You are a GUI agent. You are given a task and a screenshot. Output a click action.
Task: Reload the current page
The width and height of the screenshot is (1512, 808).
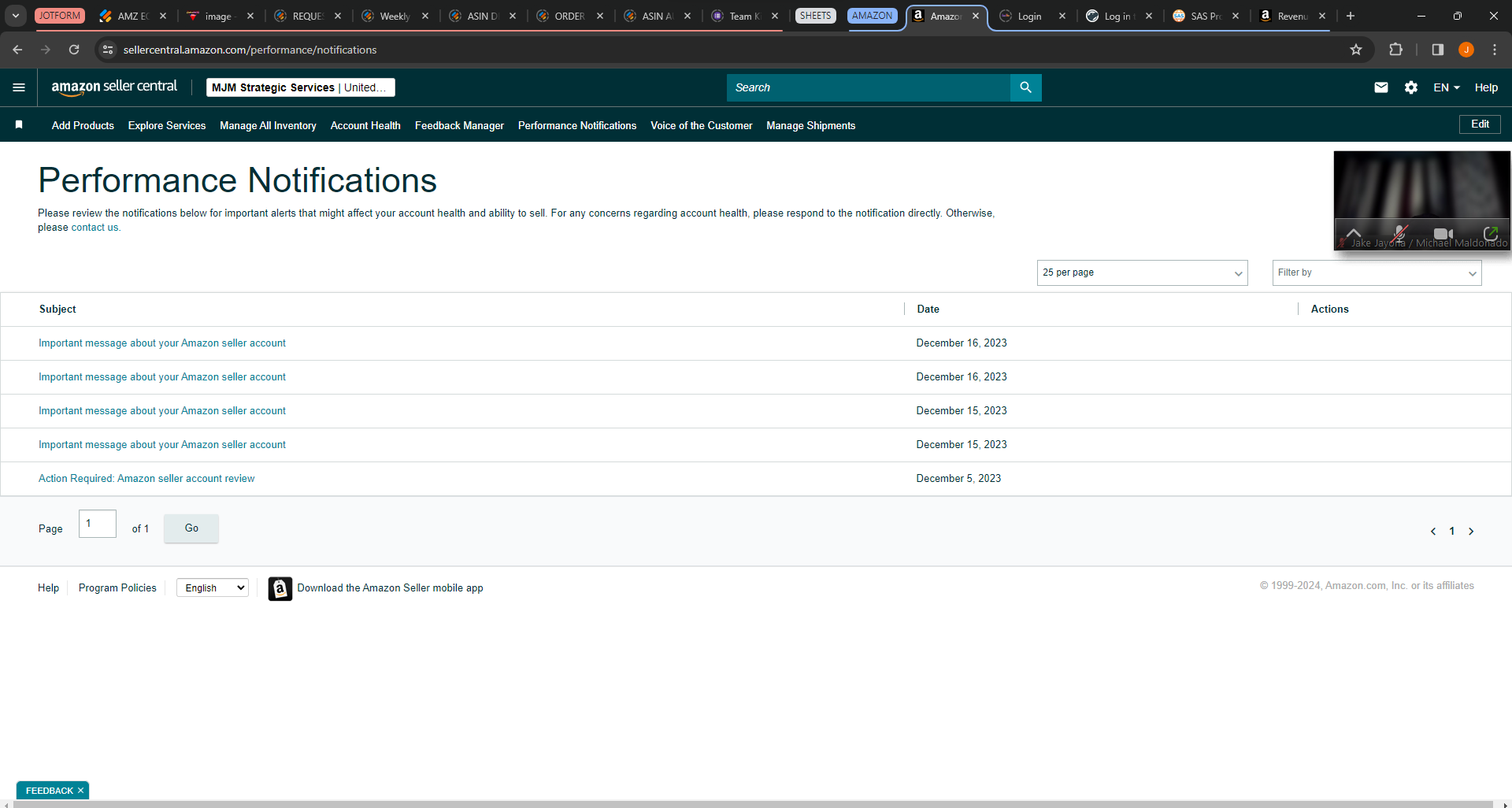tap(74, 50)
